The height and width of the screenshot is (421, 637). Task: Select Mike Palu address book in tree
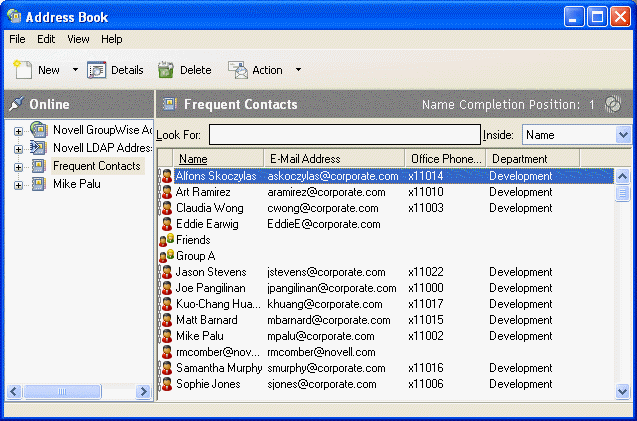[77, 184]
